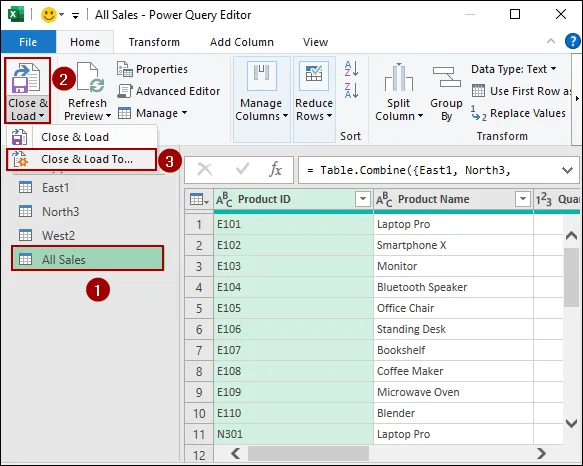Open the table menu icon in grid corner
This screenshot has height=466, width=583.
(199, 200)
